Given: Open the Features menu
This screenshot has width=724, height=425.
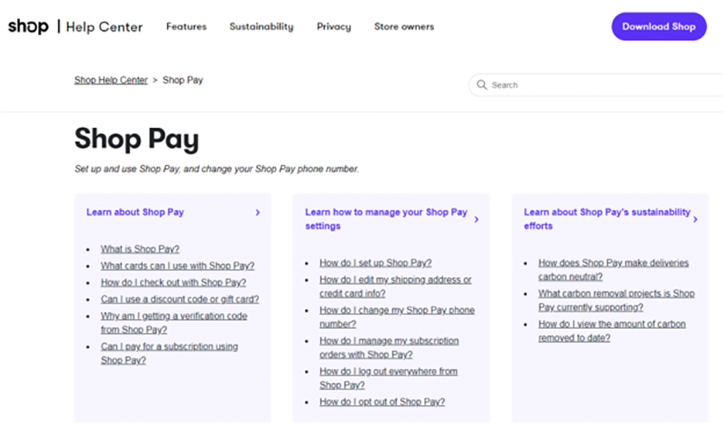Looking at the screenshot, I should tap(187, 27).
